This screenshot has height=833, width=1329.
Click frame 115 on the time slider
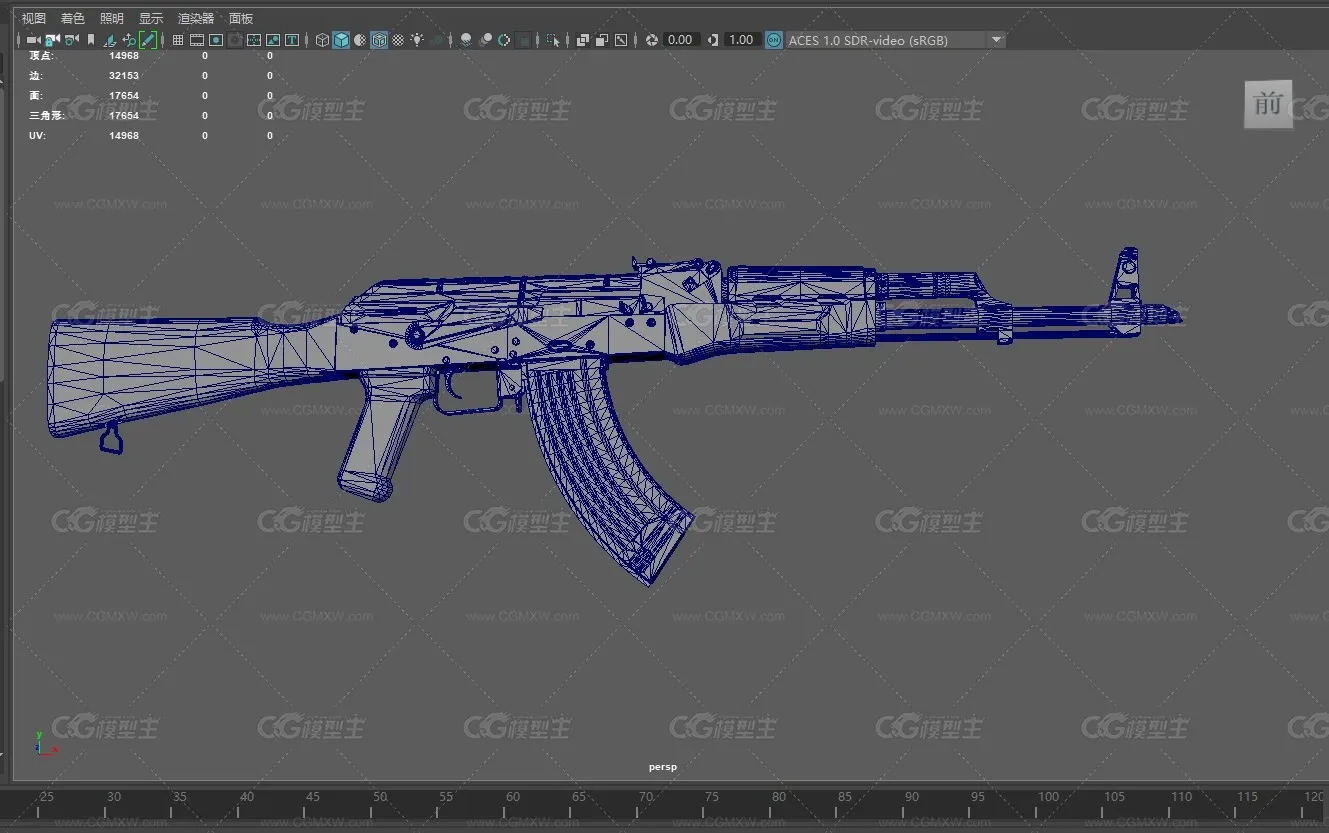click(1247, 797)
